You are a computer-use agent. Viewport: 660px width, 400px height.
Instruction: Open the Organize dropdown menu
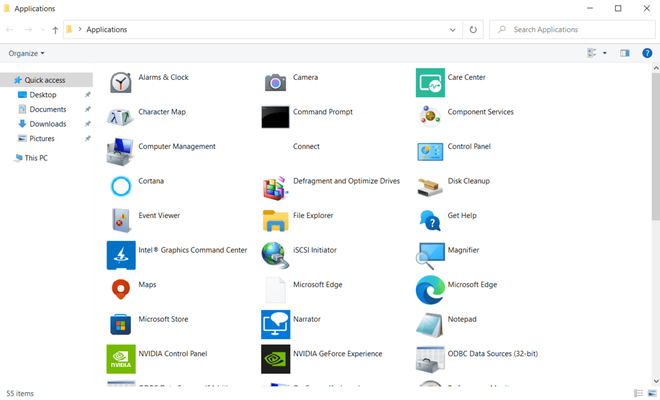coord(27,53)
